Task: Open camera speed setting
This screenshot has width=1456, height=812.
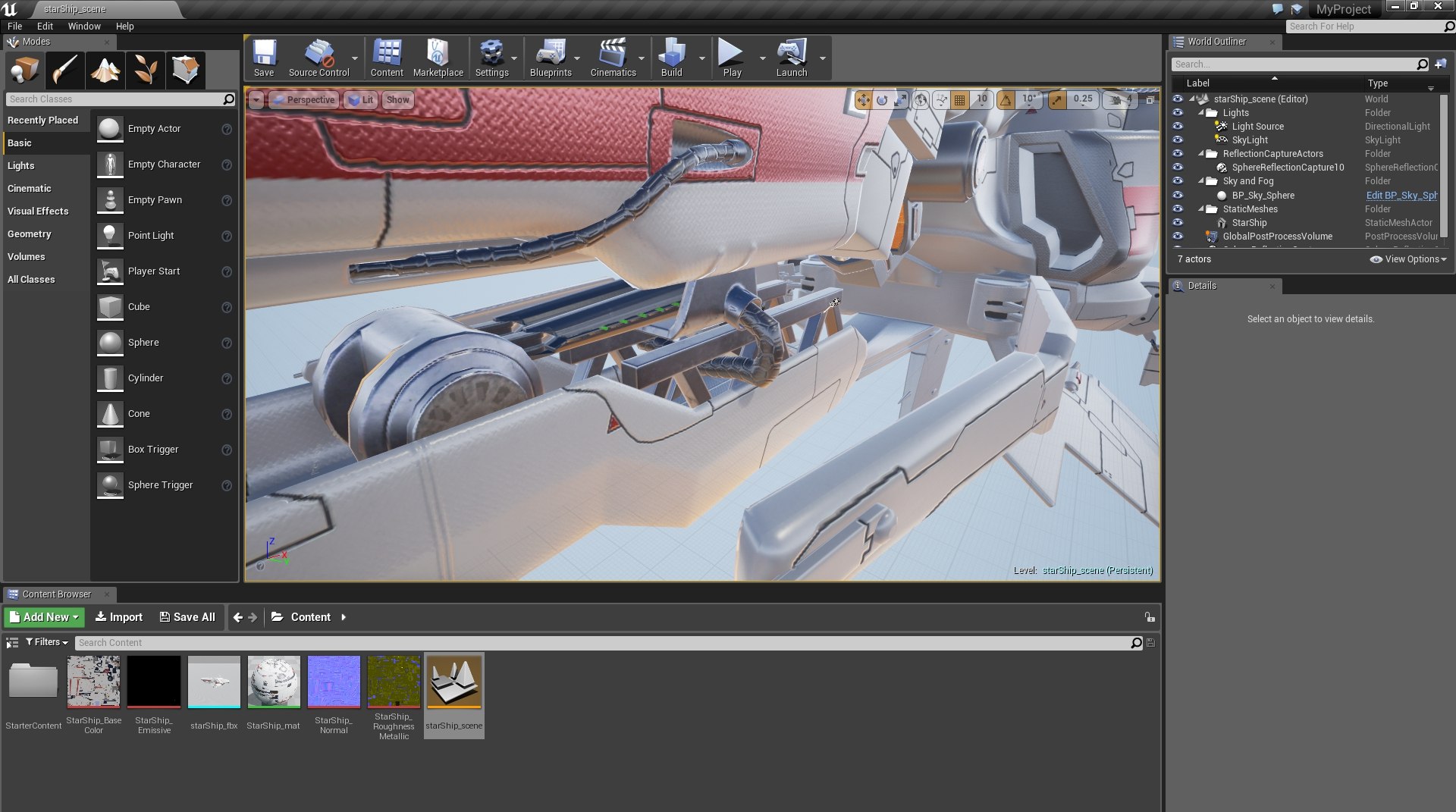Action: (1122, 99)
